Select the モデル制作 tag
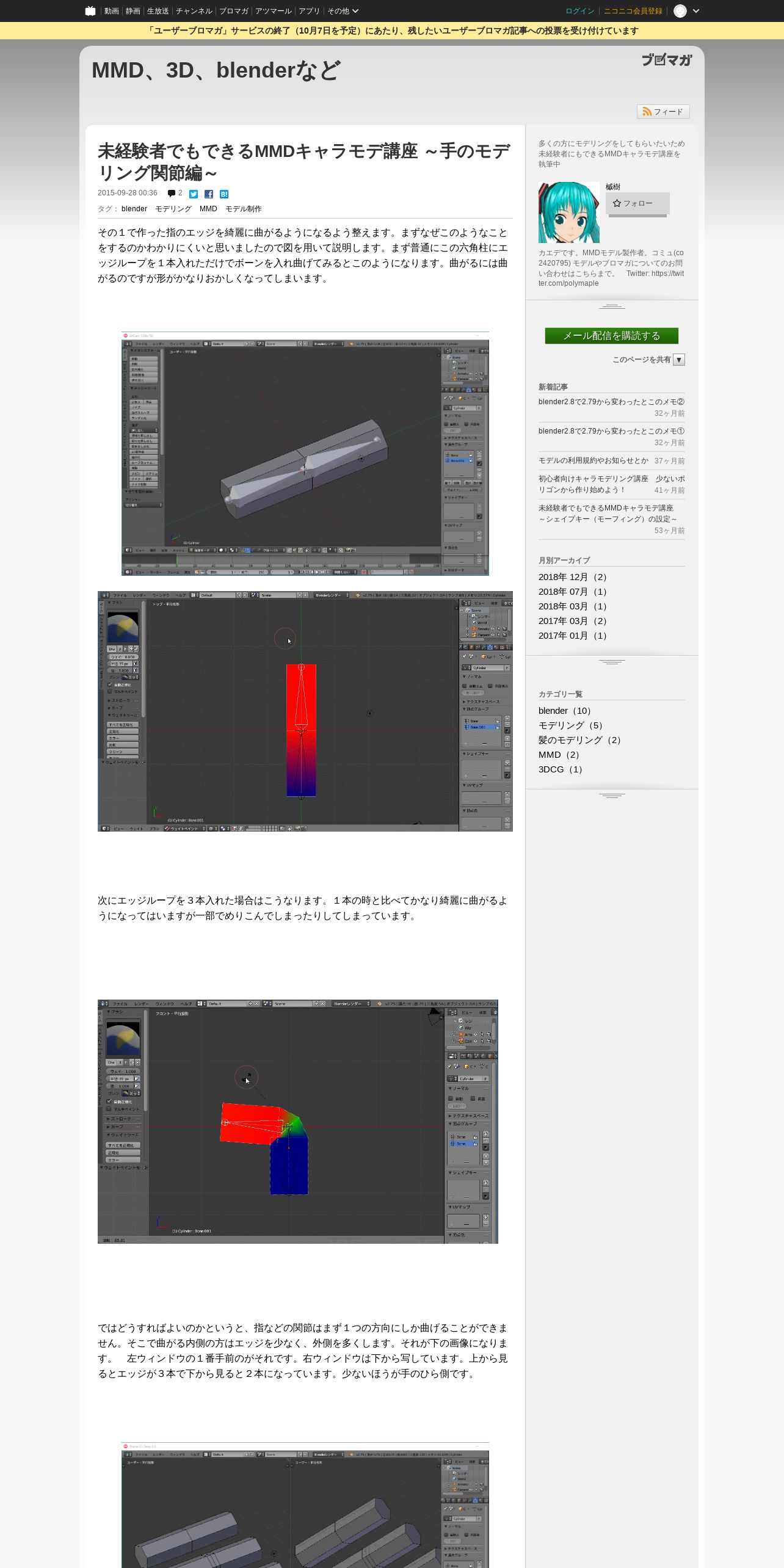The image size is (784, 1568). tap(244, 209)
